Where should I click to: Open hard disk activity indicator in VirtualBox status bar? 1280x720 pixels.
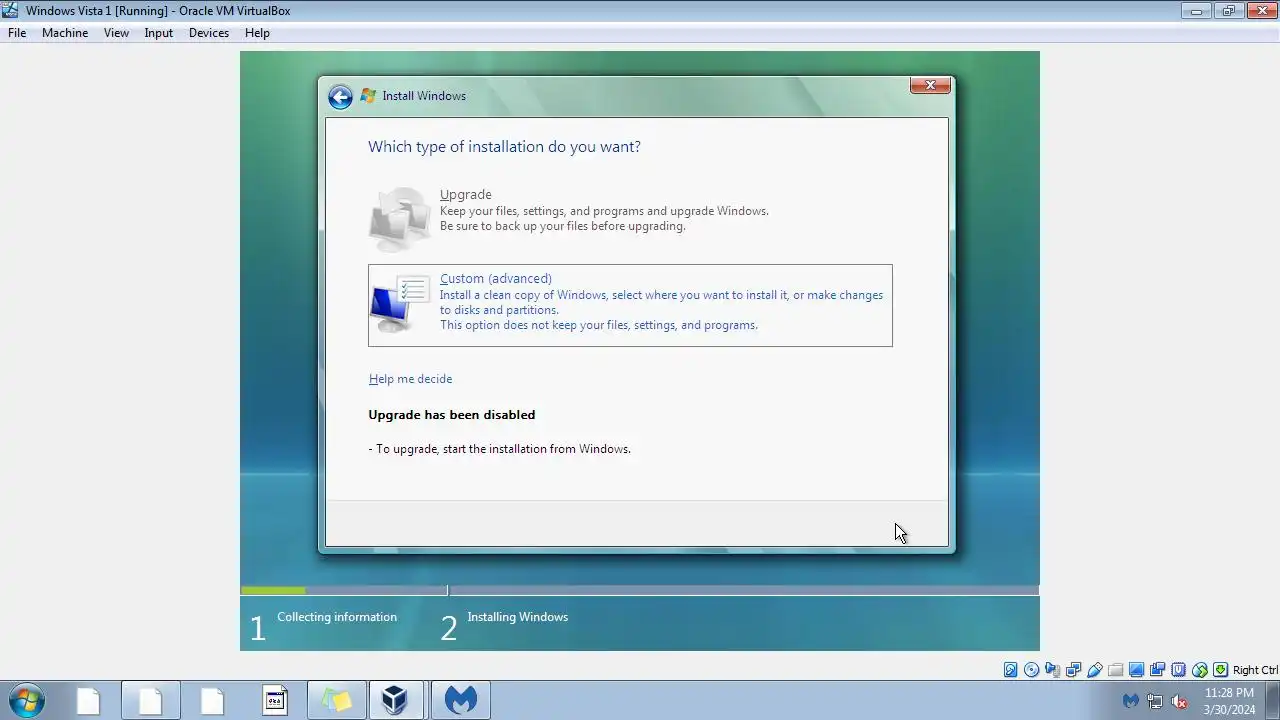tap(1011, 670)
